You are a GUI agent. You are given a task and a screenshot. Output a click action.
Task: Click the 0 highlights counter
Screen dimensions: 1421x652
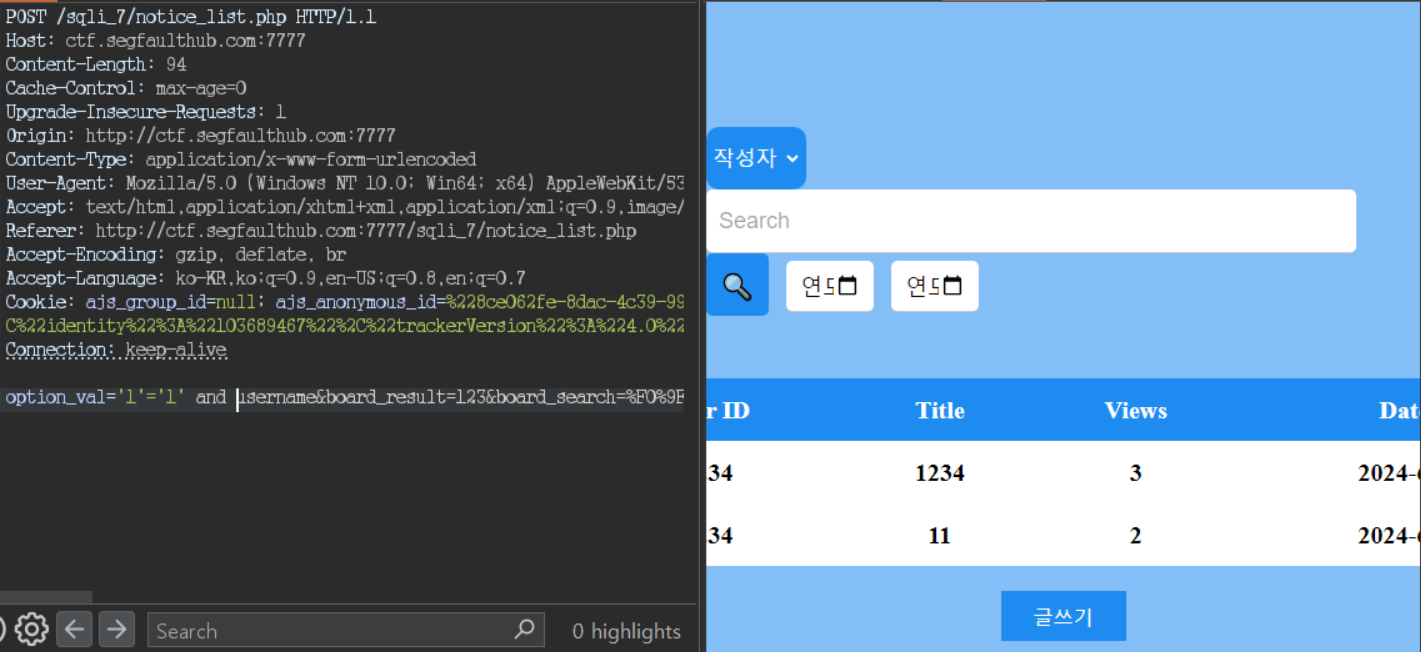click(626, 631)
